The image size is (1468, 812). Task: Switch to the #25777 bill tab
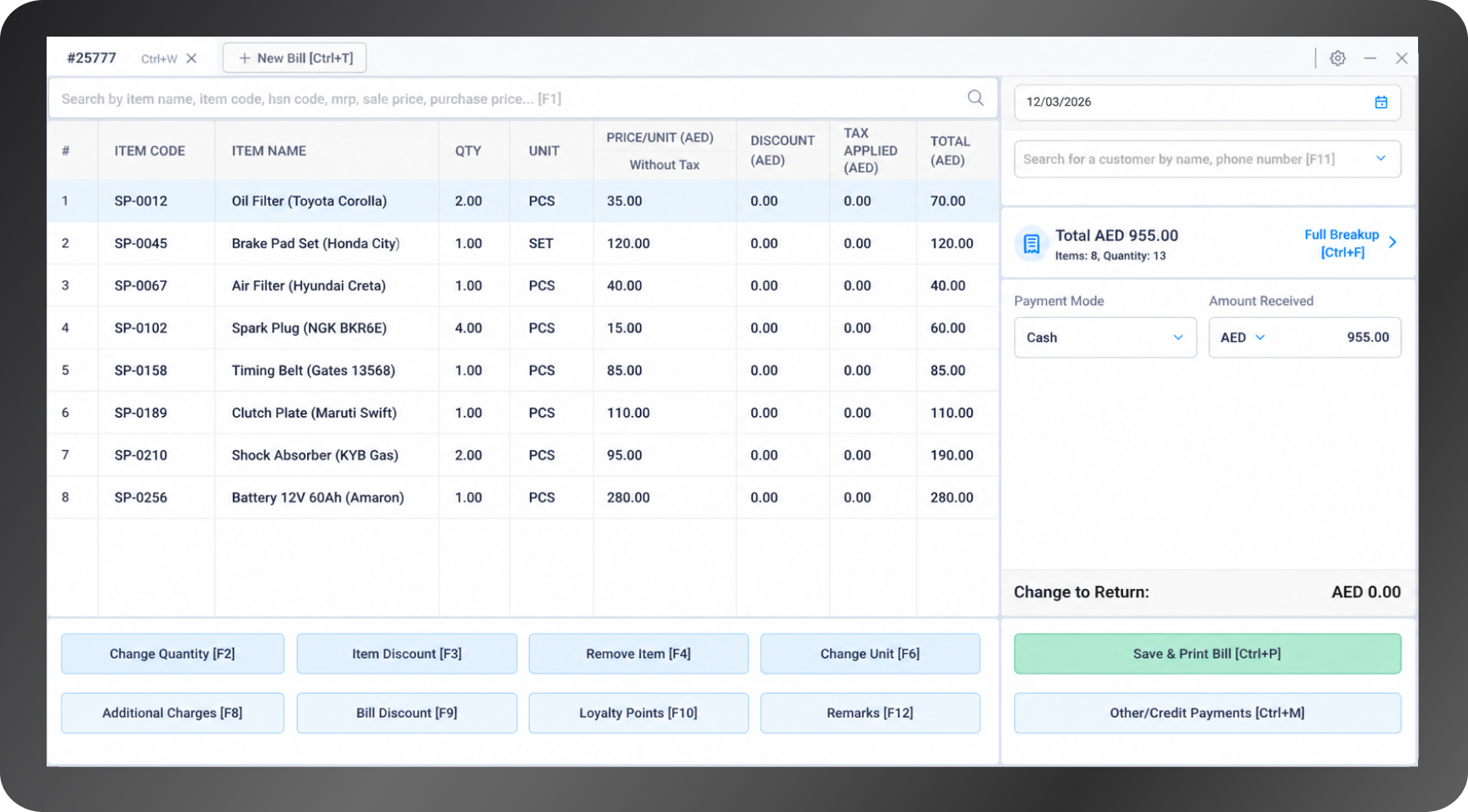coord(92,58)
